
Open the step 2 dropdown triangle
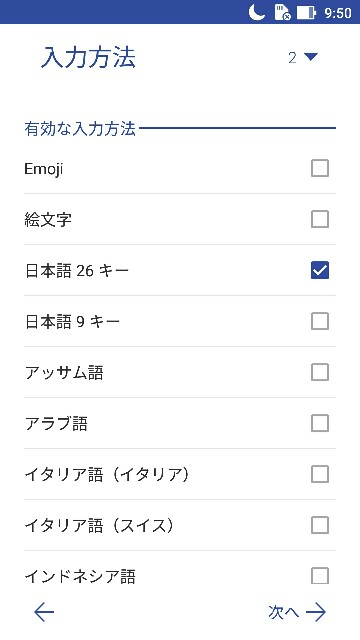(x=311, y=57)
